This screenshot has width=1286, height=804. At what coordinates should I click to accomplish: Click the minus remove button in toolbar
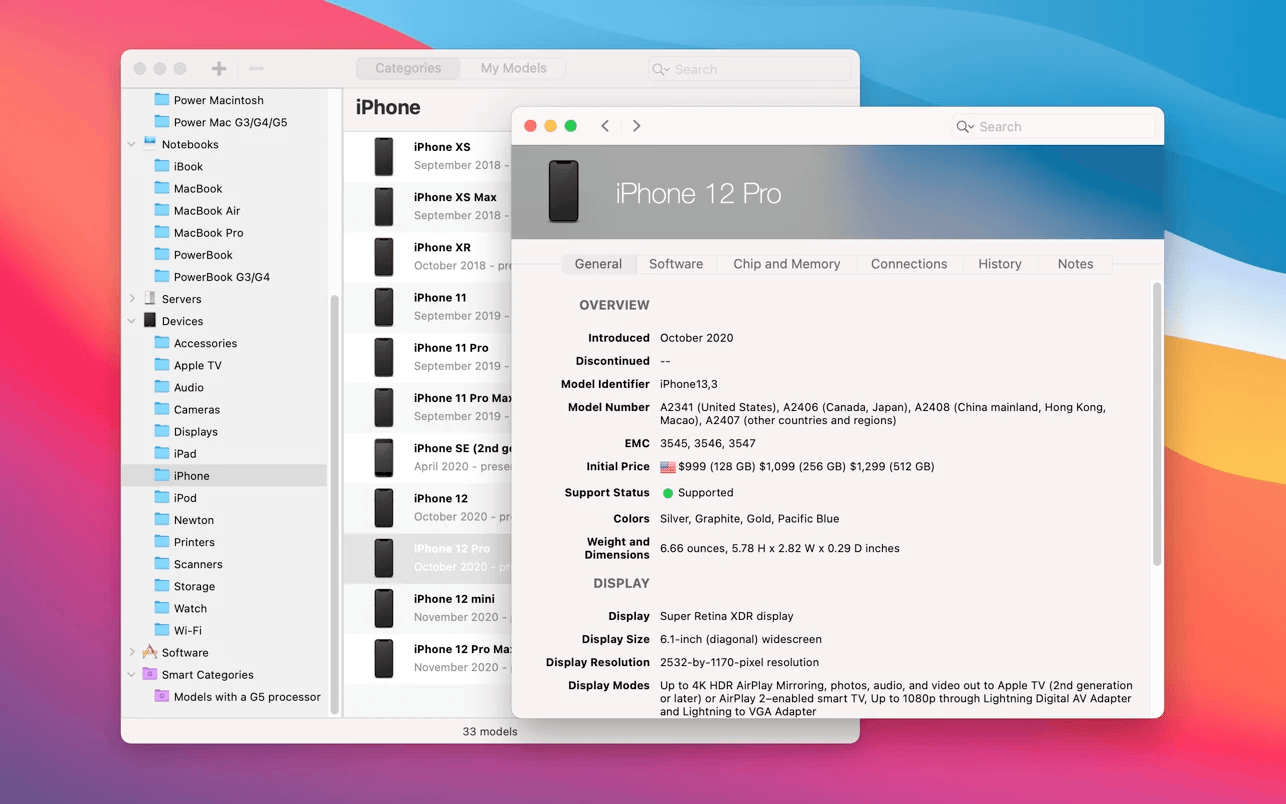click(256, 69)
